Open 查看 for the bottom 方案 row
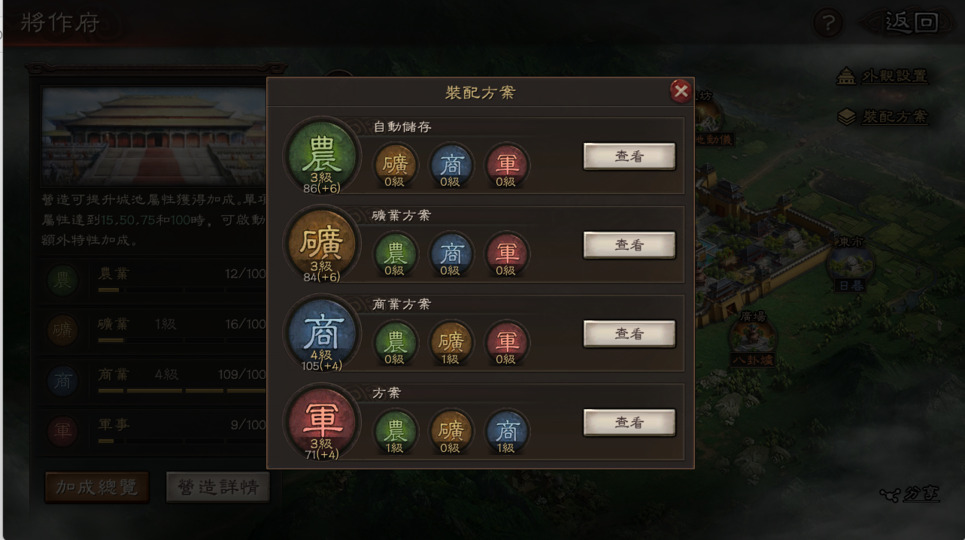965x540 pixels. 629,422
